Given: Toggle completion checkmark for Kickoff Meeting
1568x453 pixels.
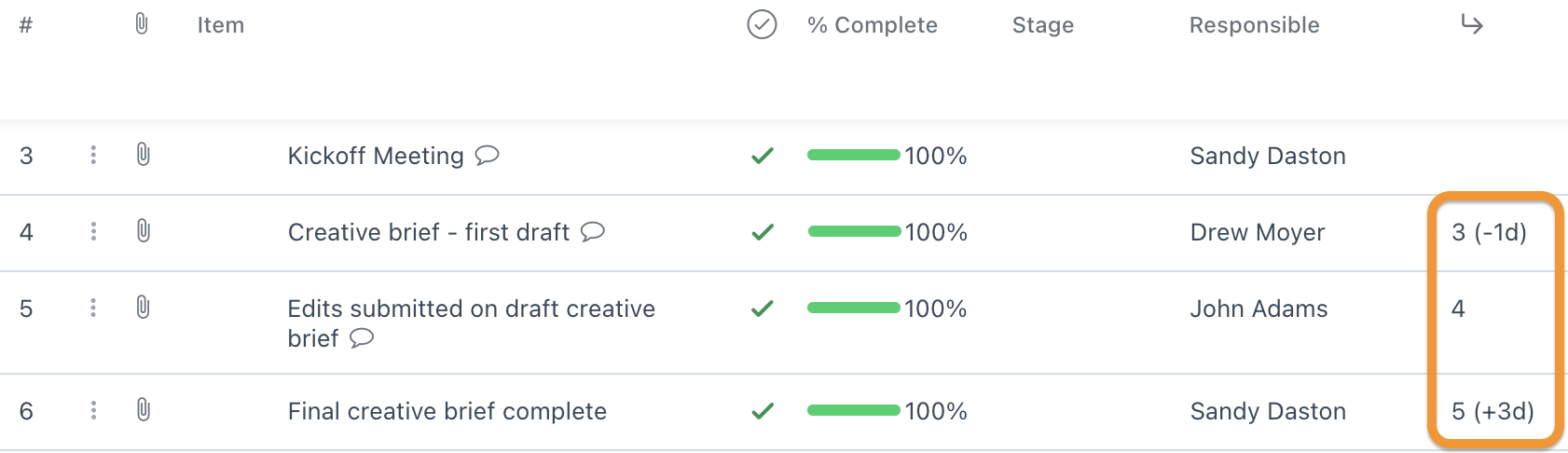Looking at the screenshot, I should click(763, 156).
